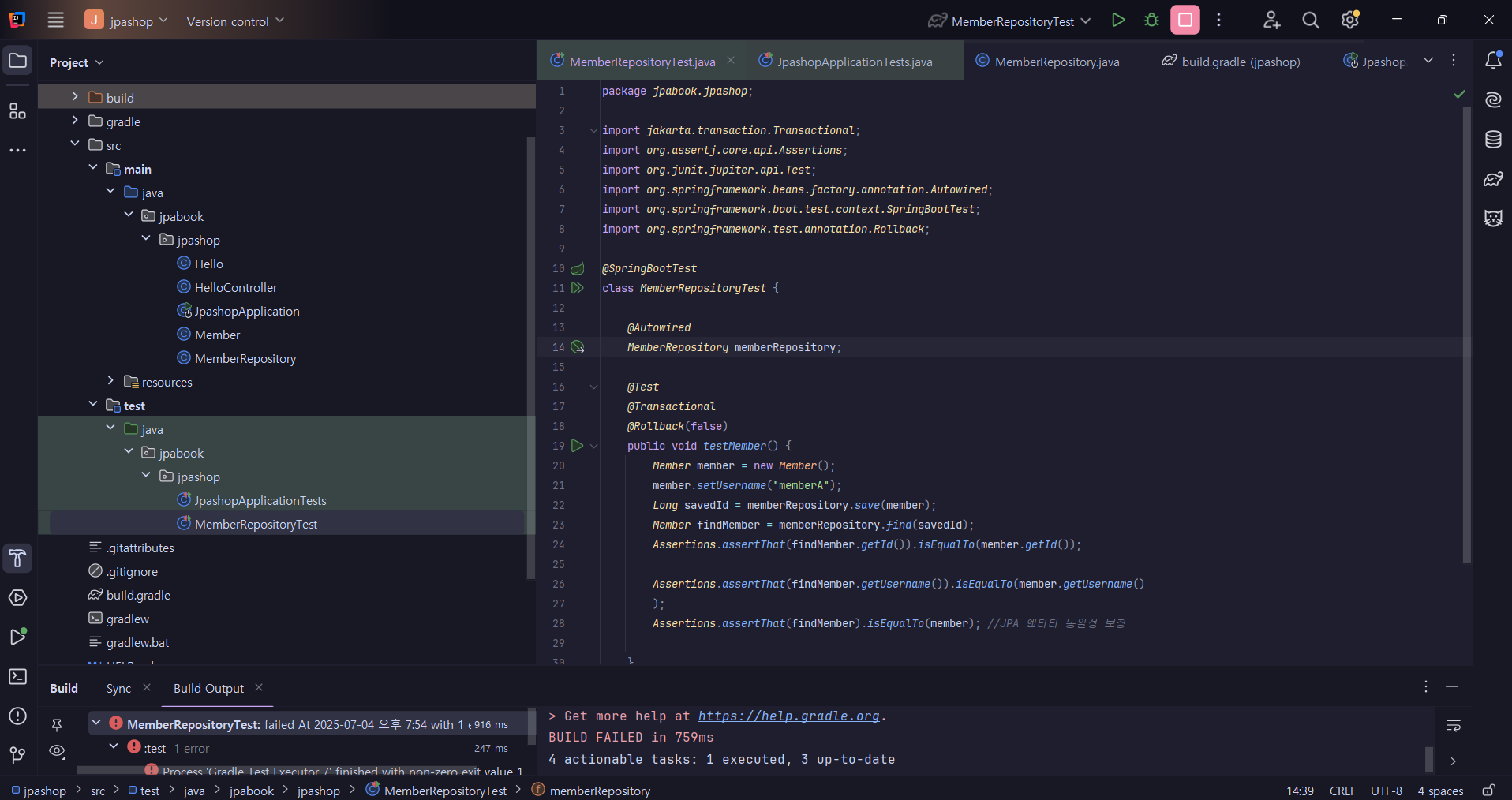
Task: Click the CRLF line separator in status bar
Action: click(x=1342, y=791)
